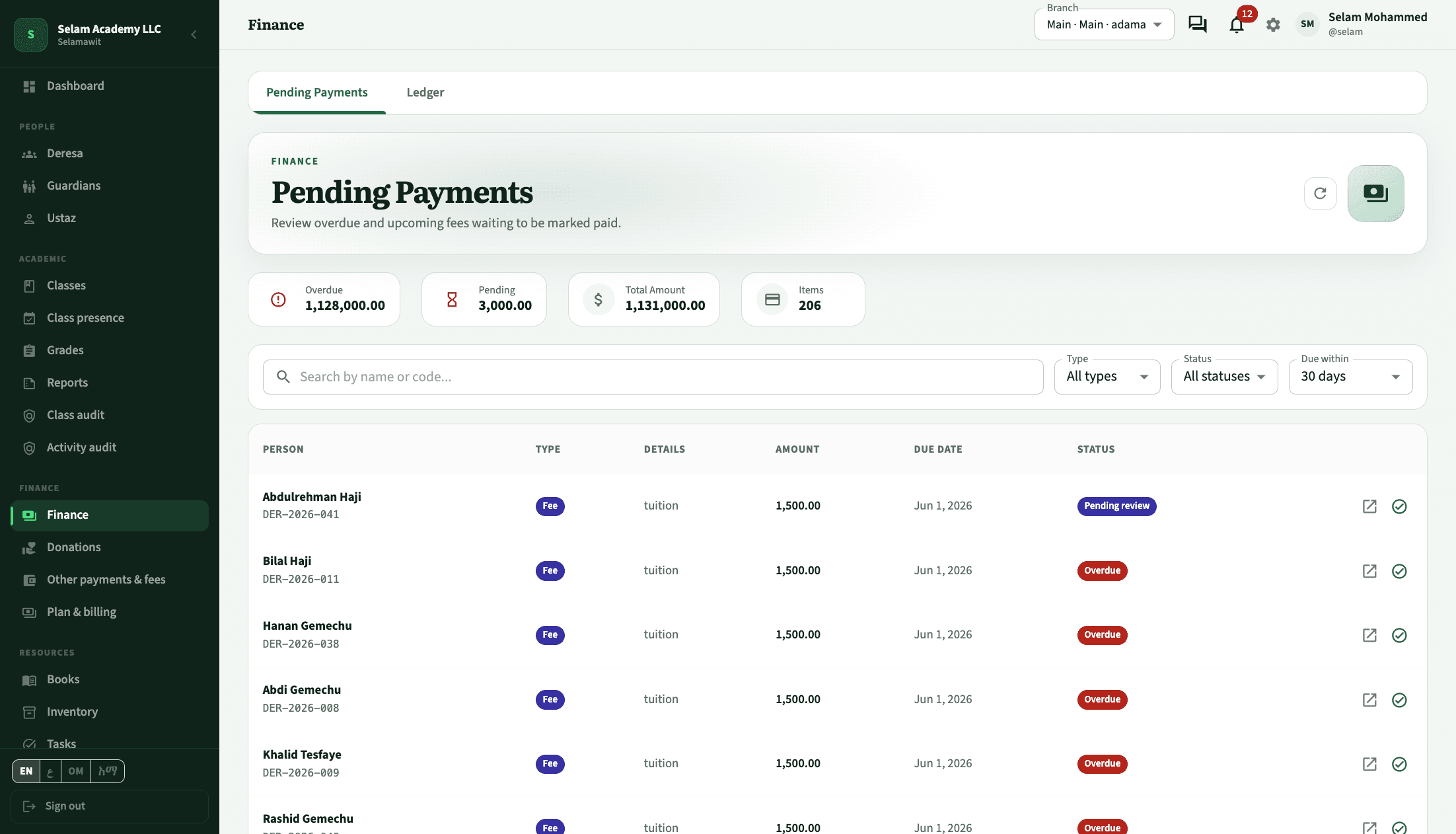
Task: Mark Khalid Tesfaye's fee as paid
Action: [x=1399, y=764]
